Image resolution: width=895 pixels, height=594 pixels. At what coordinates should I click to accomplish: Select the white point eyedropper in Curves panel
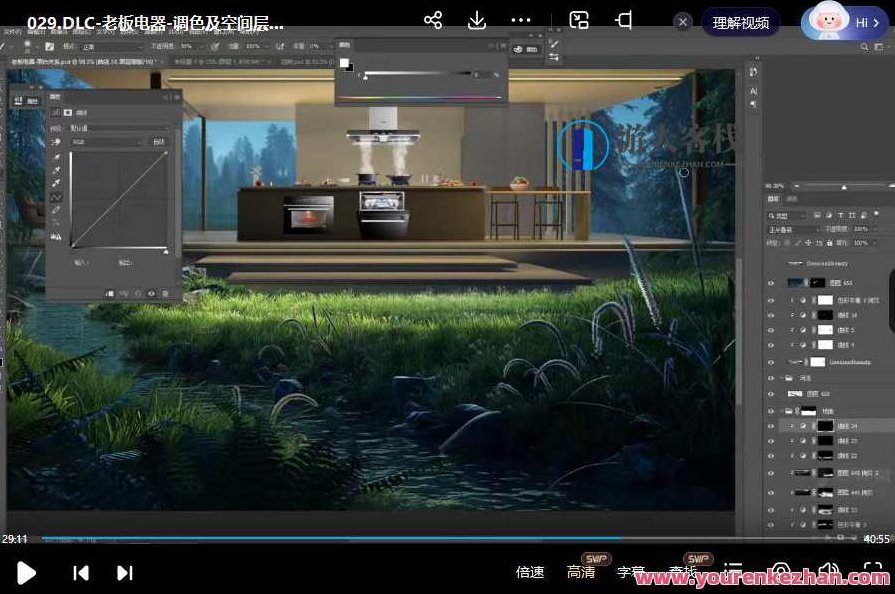56,184
